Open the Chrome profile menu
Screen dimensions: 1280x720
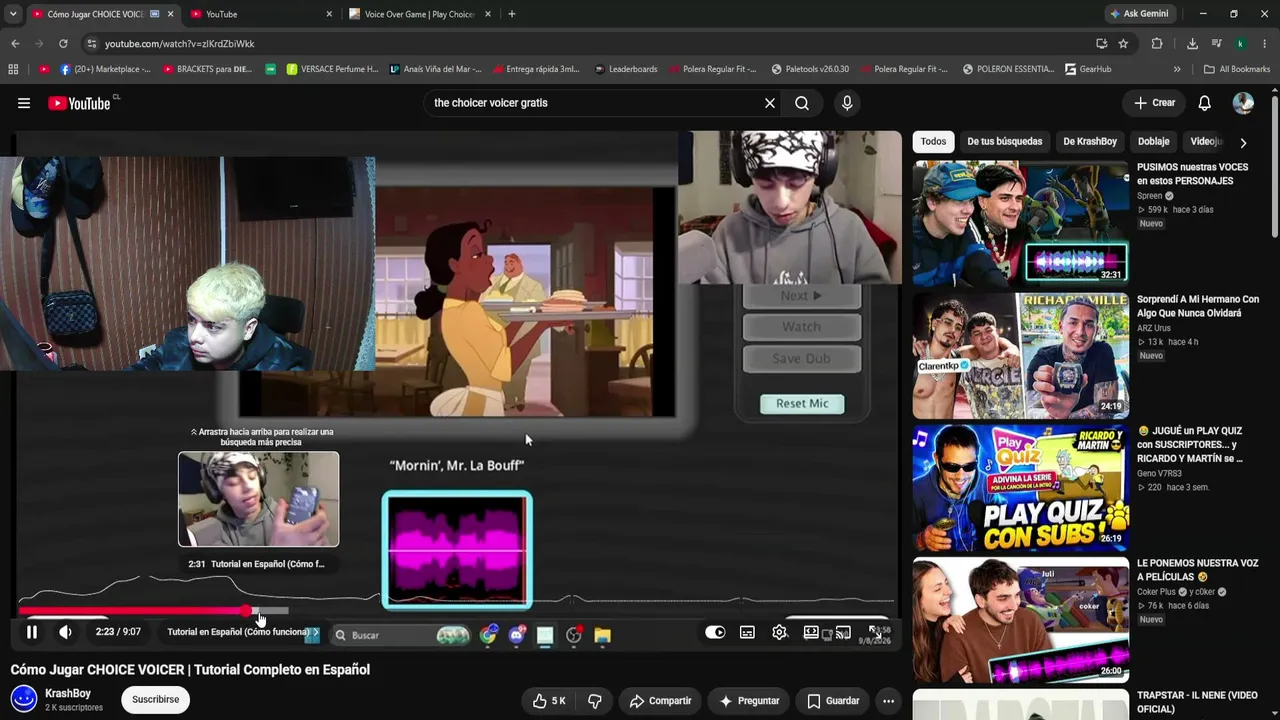click(1240, 44)
